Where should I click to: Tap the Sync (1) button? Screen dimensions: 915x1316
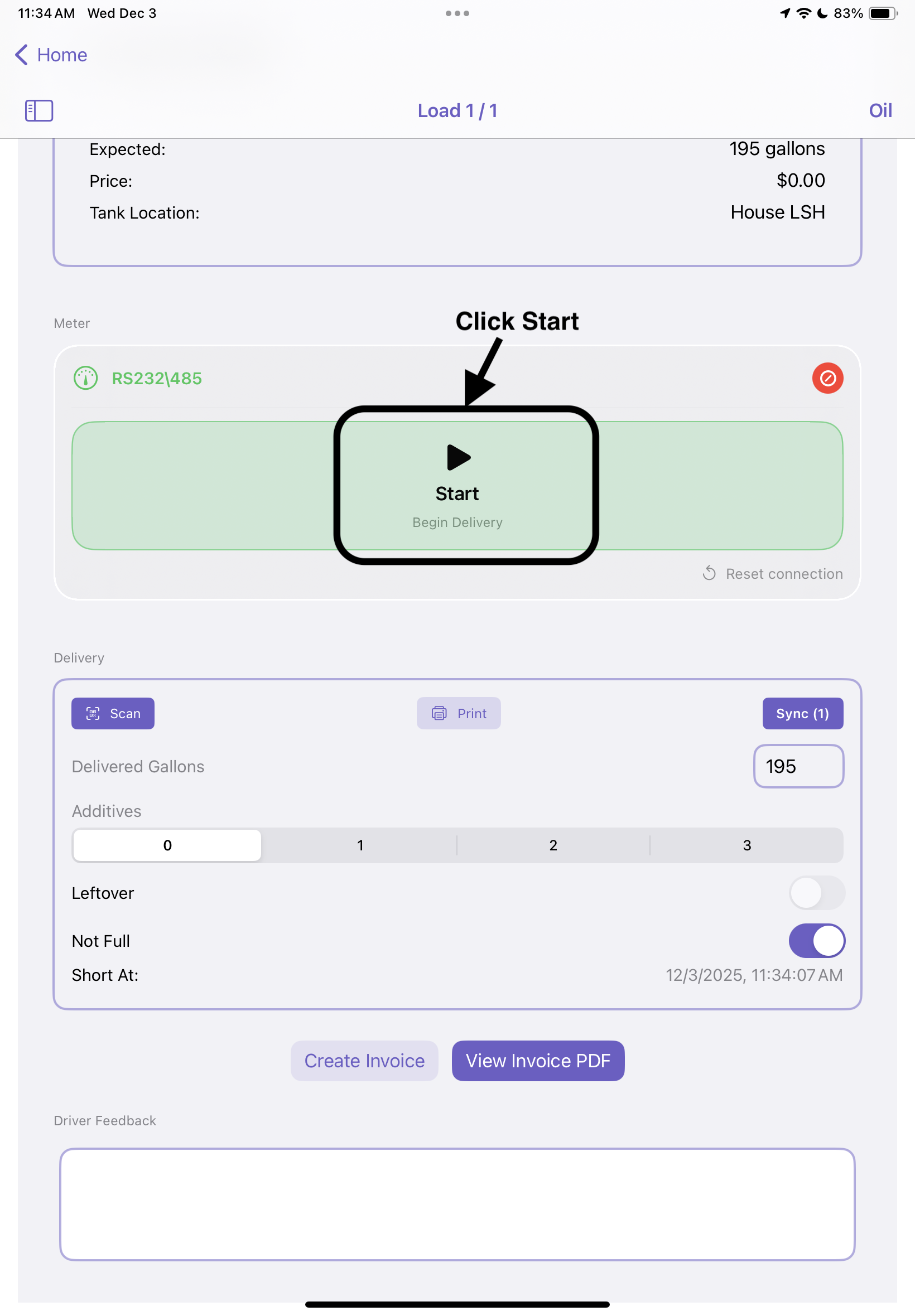[802, 713]
